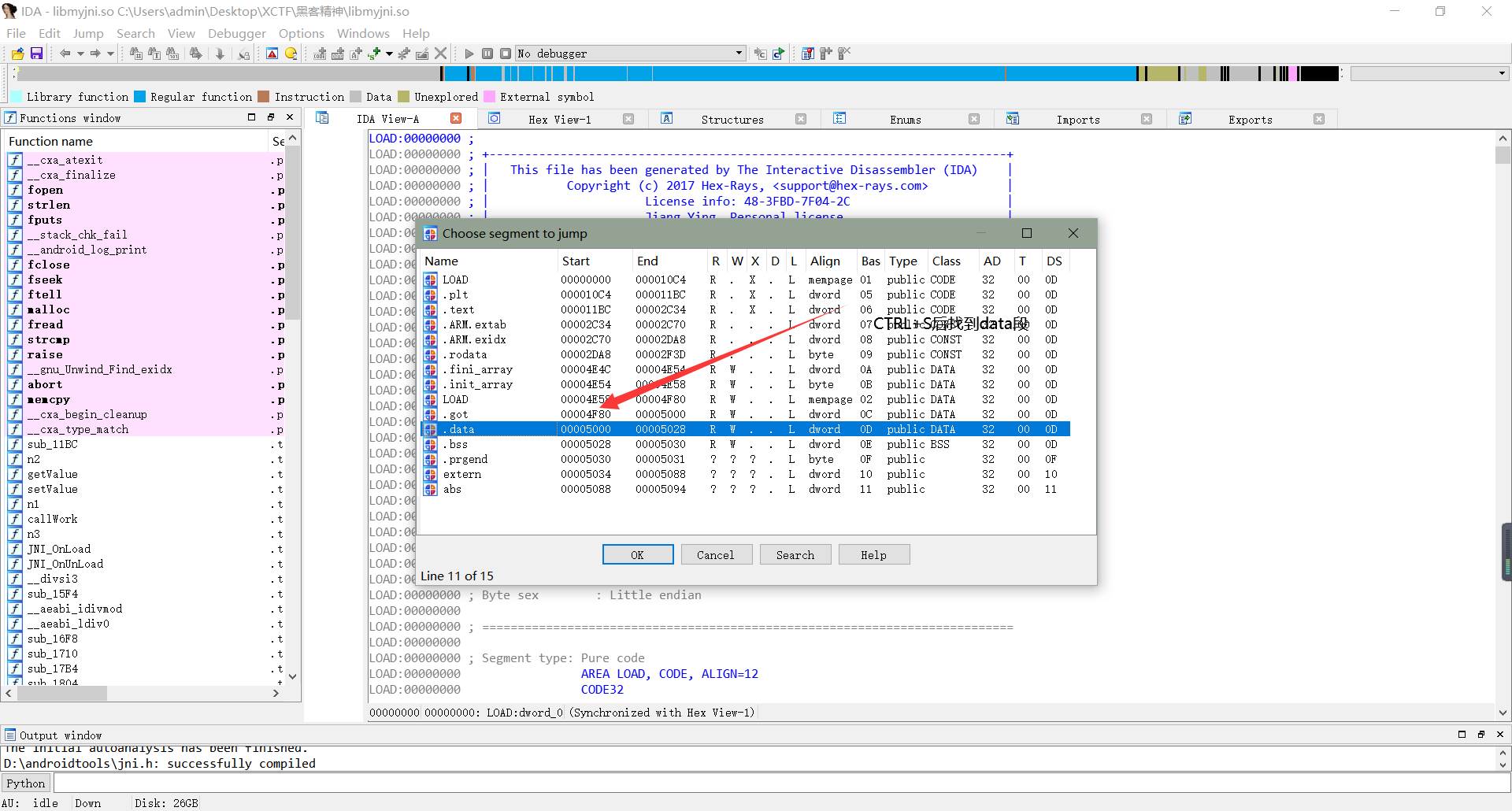Start process with the play icon
The height and width of the screenshot is (811, 1512).
pyautogui.click(x=469, y=54)
